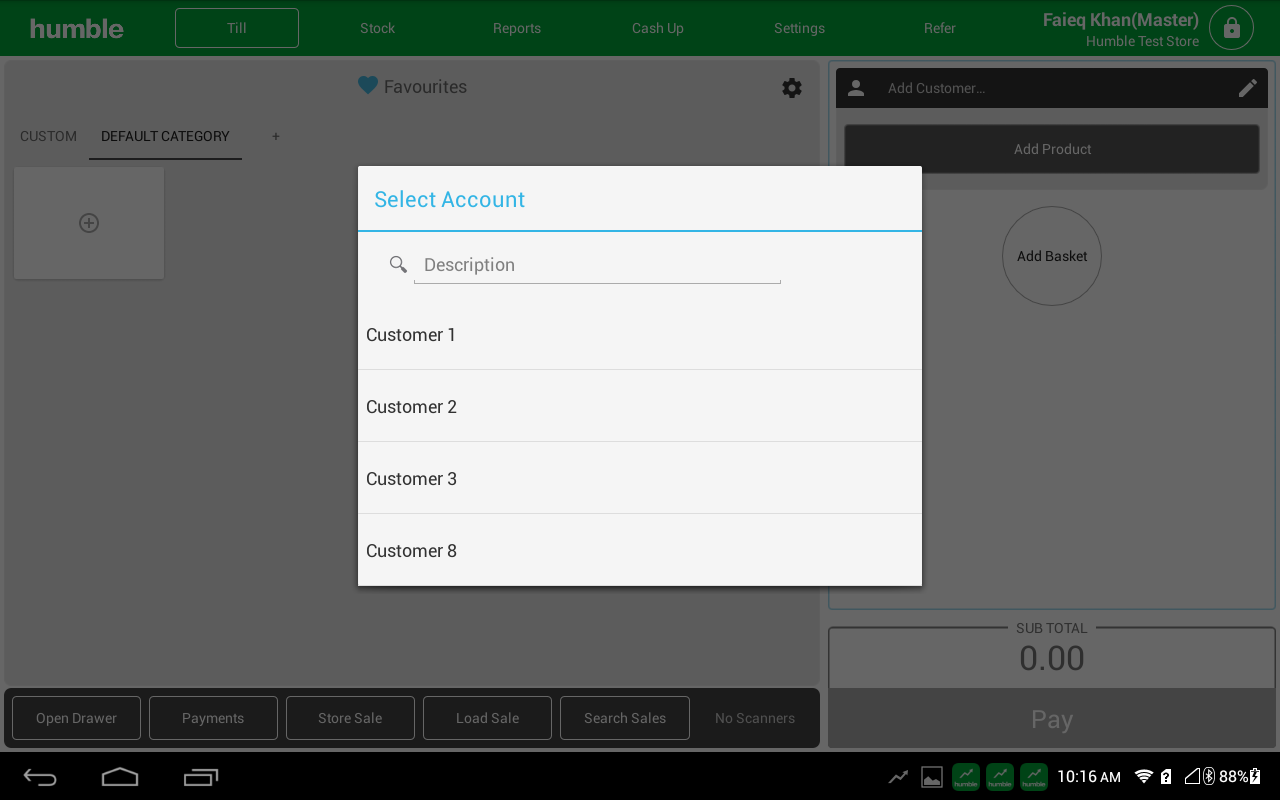Select Customer 2 account

640,407
